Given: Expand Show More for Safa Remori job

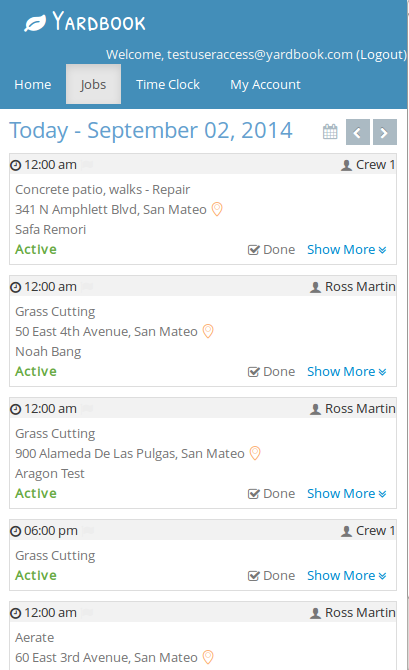Looking at the screenshot, I should 347,250.
